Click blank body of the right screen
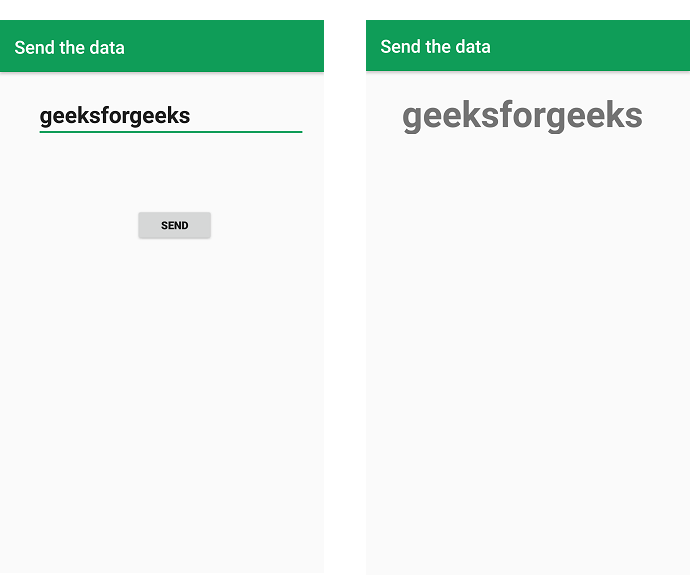Image resolution: width=691 pixels, height=576 pixels. click(x=528, y=353)
